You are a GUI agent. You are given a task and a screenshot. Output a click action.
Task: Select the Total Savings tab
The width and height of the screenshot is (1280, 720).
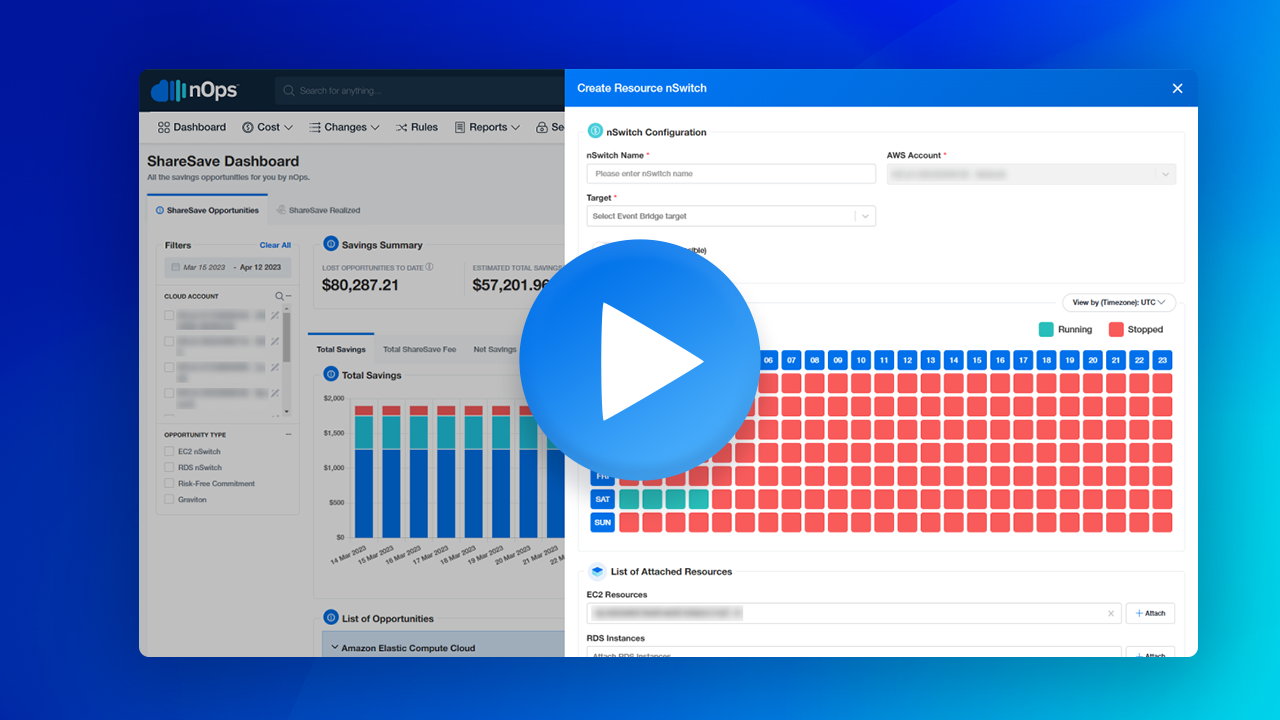(341, 349)
